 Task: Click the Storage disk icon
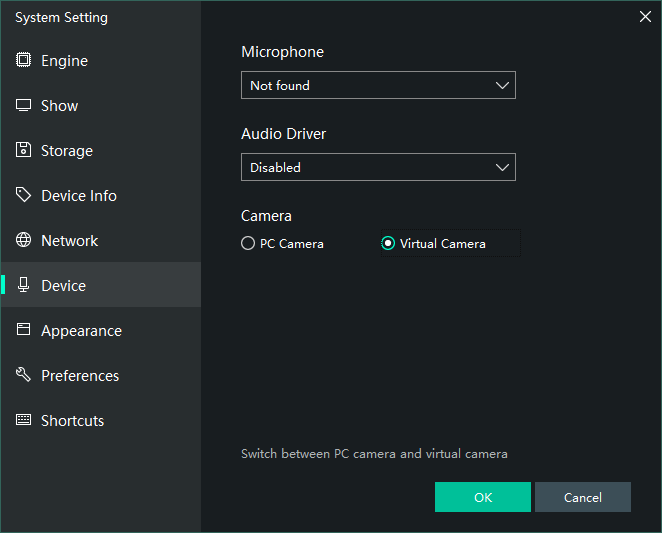[23, 150]
